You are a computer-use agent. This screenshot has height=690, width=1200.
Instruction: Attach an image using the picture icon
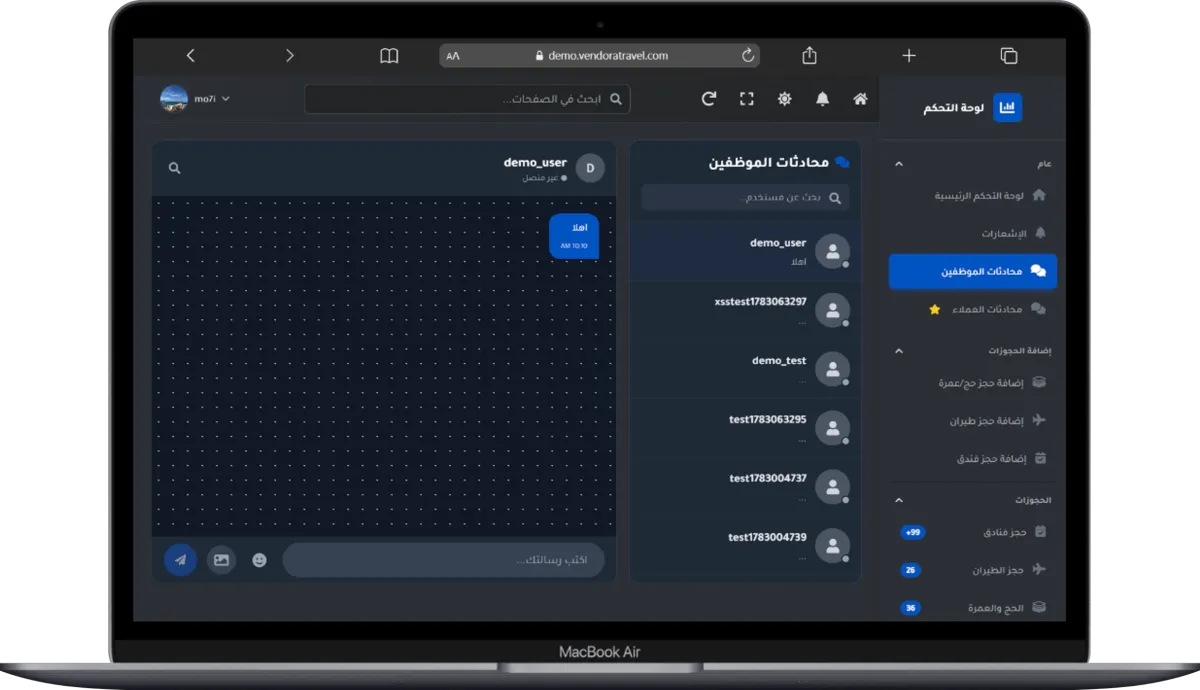pos(221,560)
